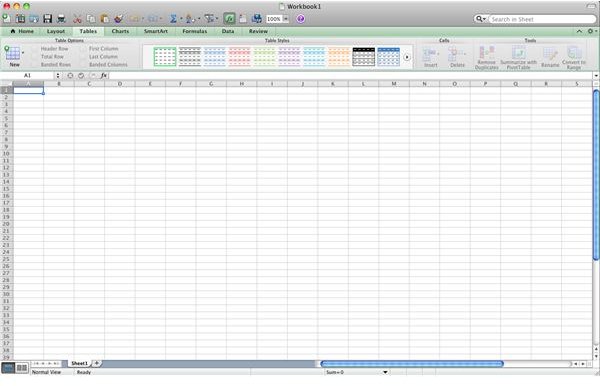
Task: Click the AutoSum sigma icon
Action: [173, 19]
